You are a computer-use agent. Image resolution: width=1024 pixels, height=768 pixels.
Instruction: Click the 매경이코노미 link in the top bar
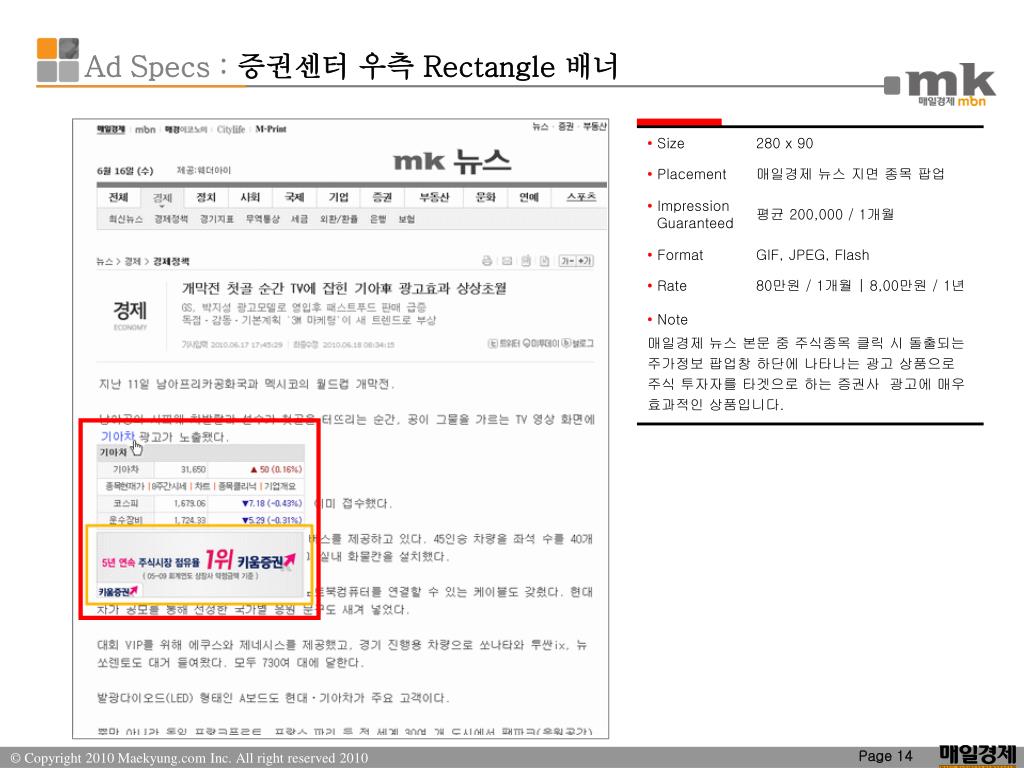(185, 129)
